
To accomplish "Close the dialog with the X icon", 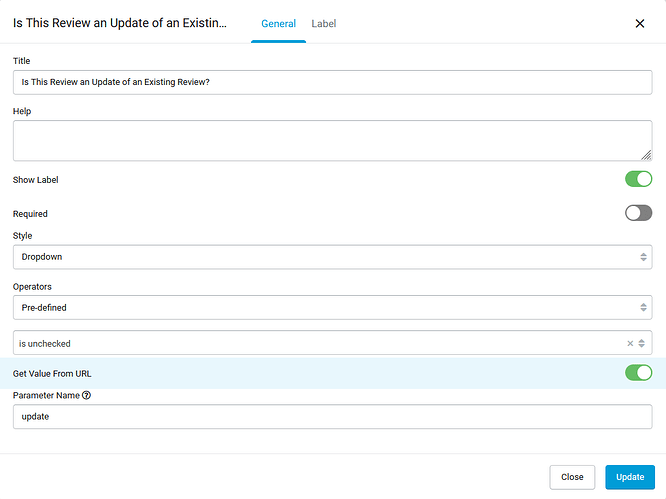I will pyautogui.click(x=640, y=23).
